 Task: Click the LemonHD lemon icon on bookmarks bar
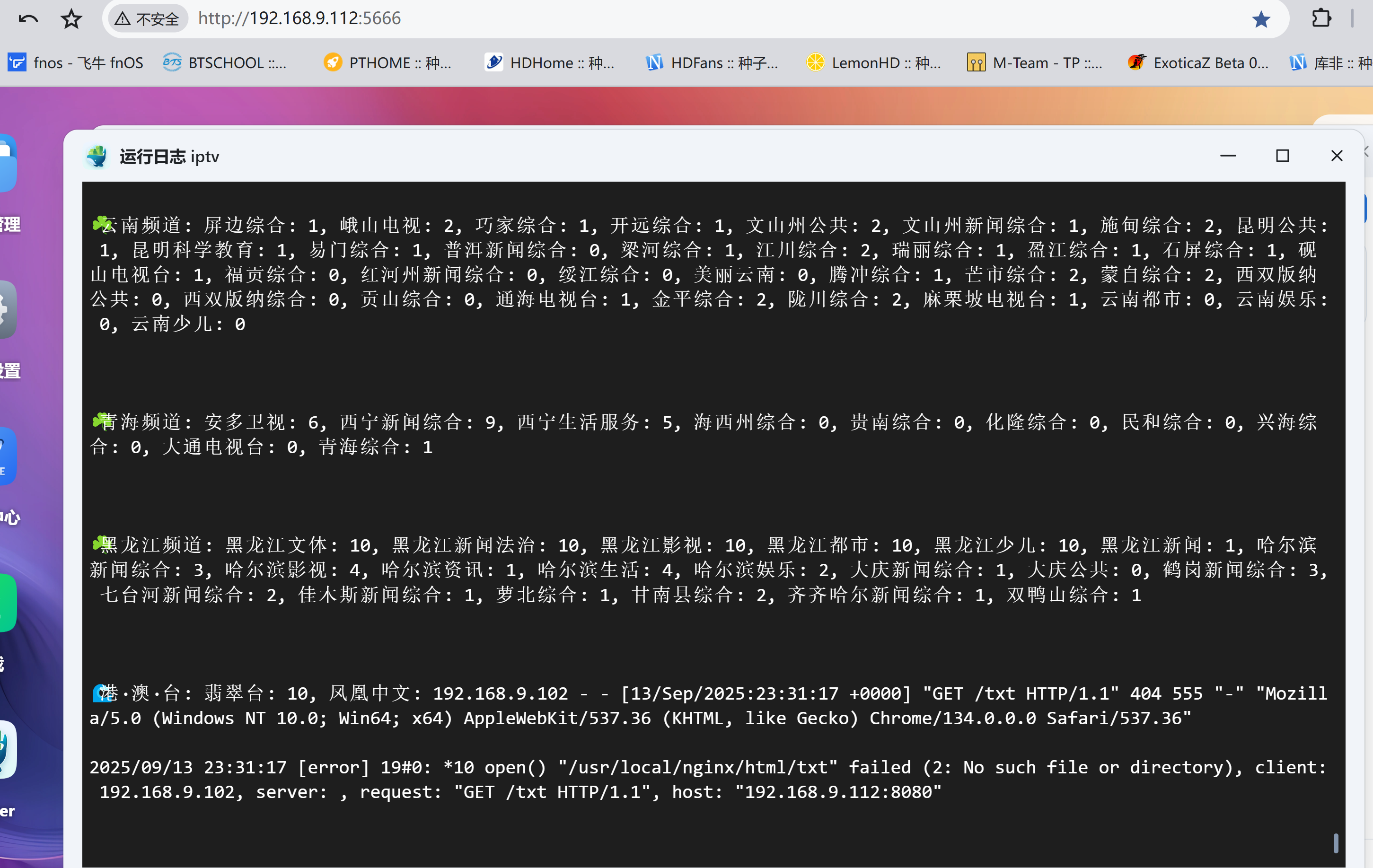pos(815,63)
